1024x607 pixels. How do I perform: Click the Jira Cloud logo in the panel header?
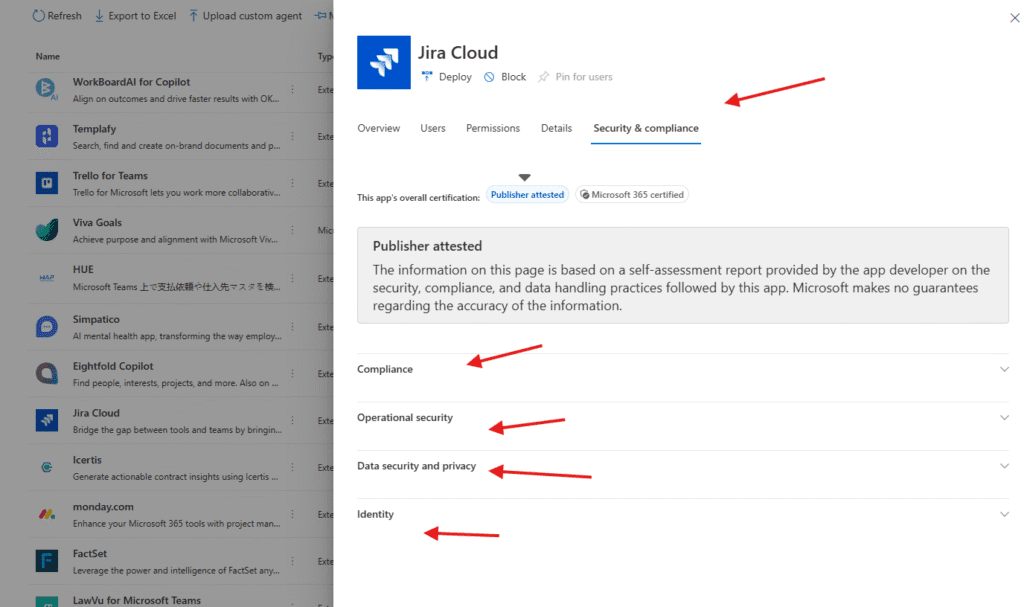pyautogui.click(x=383, y=63)
